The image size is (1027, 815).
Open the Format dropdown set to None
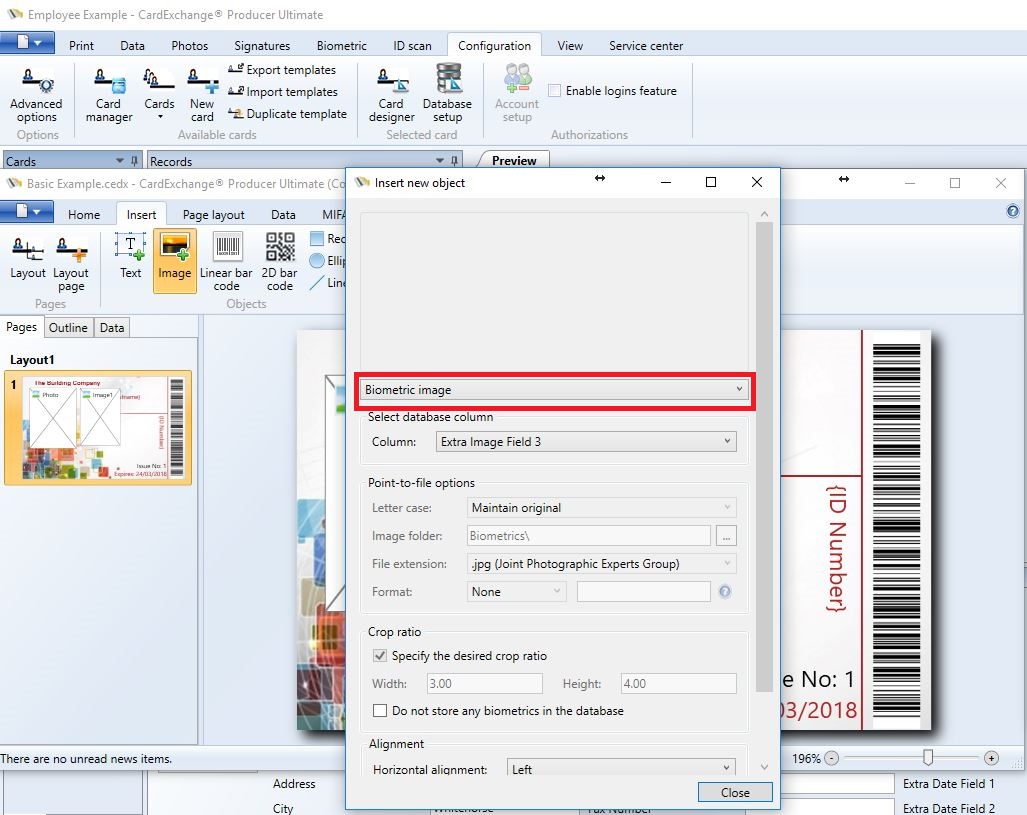[x=516, y=592]
